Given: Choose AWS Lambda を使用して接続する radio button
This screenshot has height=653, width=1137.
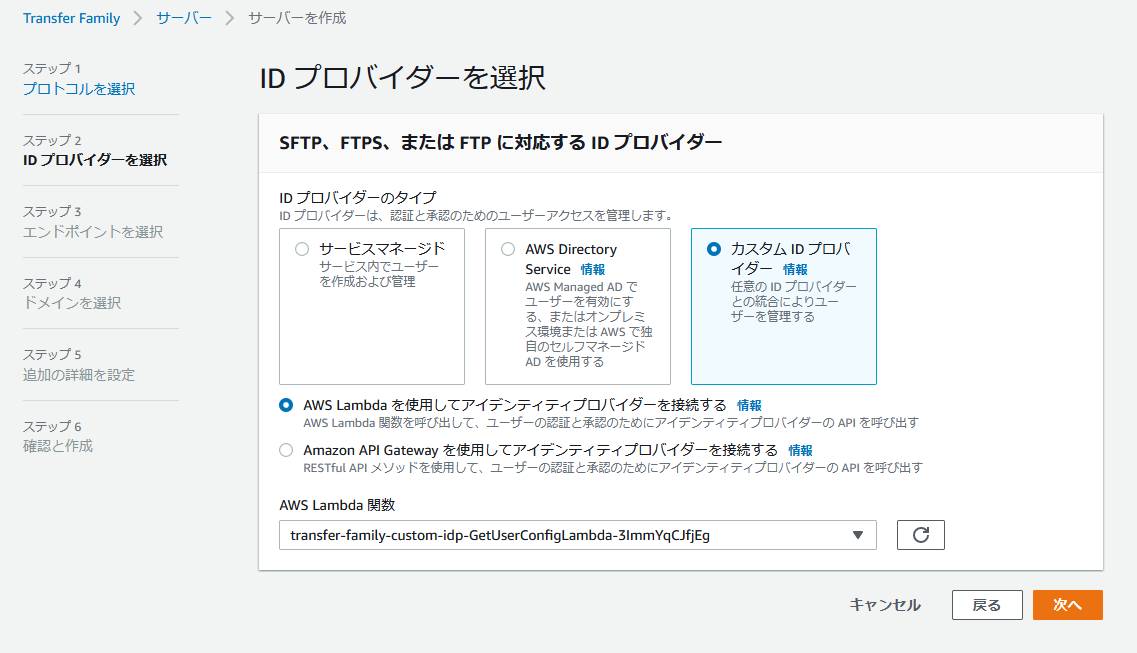Looking at the screenshot, I should (x=286, y=405).
